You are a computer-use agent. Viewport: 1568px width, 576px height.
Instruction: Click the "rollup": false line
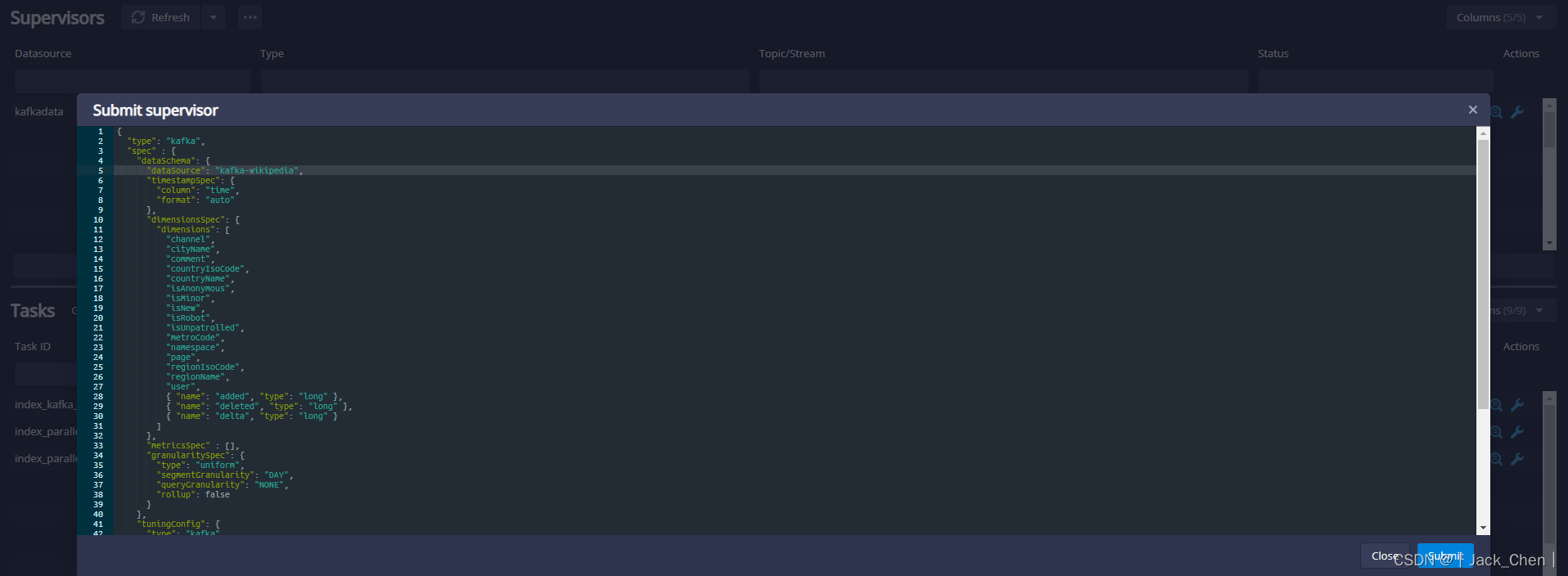[x=193, y=495]
